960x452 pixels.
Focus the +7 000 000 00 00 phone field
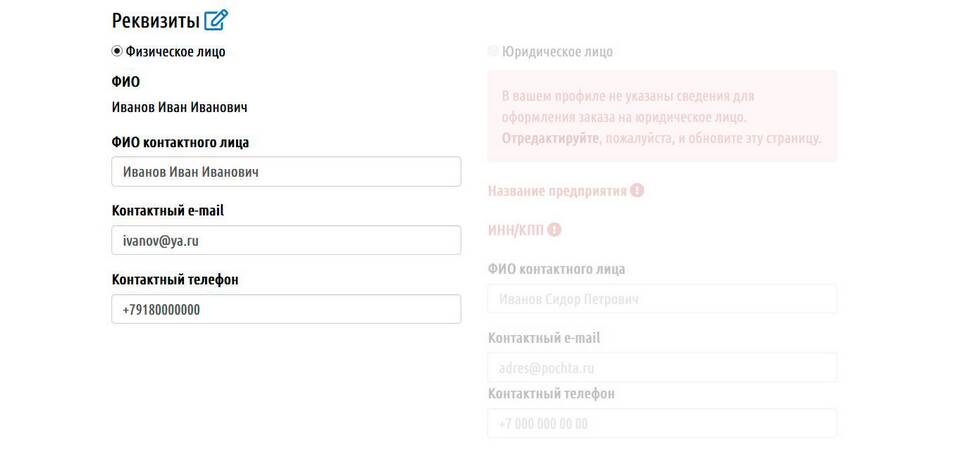[x=662, y=423]
